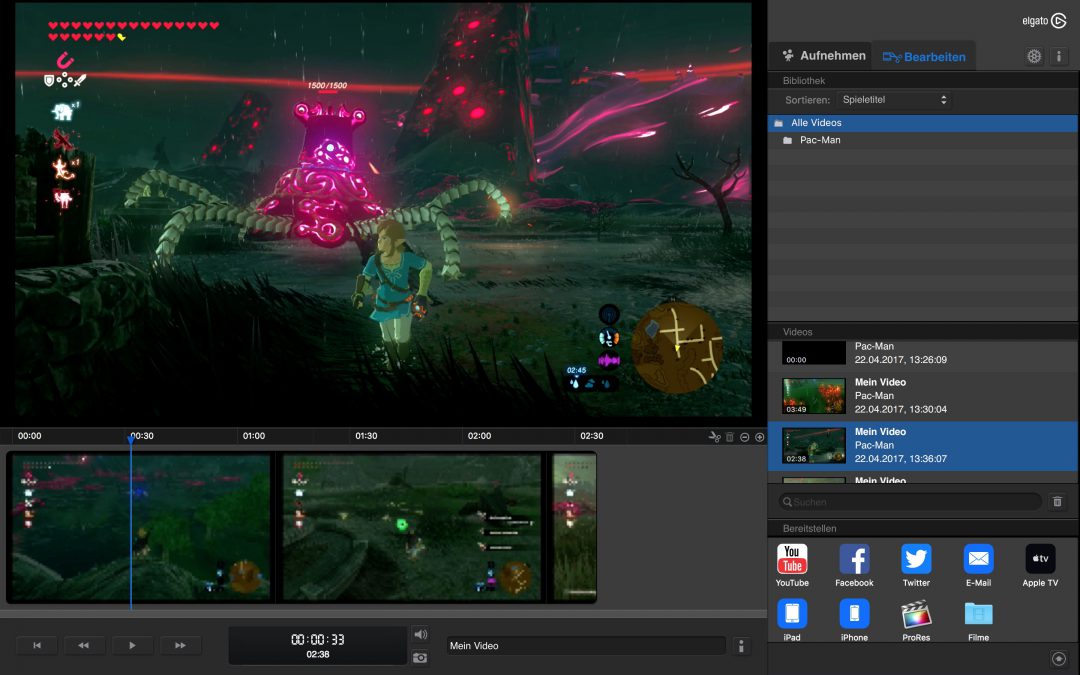
Task: Open settings via the gear icon
Action: coord(1034,56)
